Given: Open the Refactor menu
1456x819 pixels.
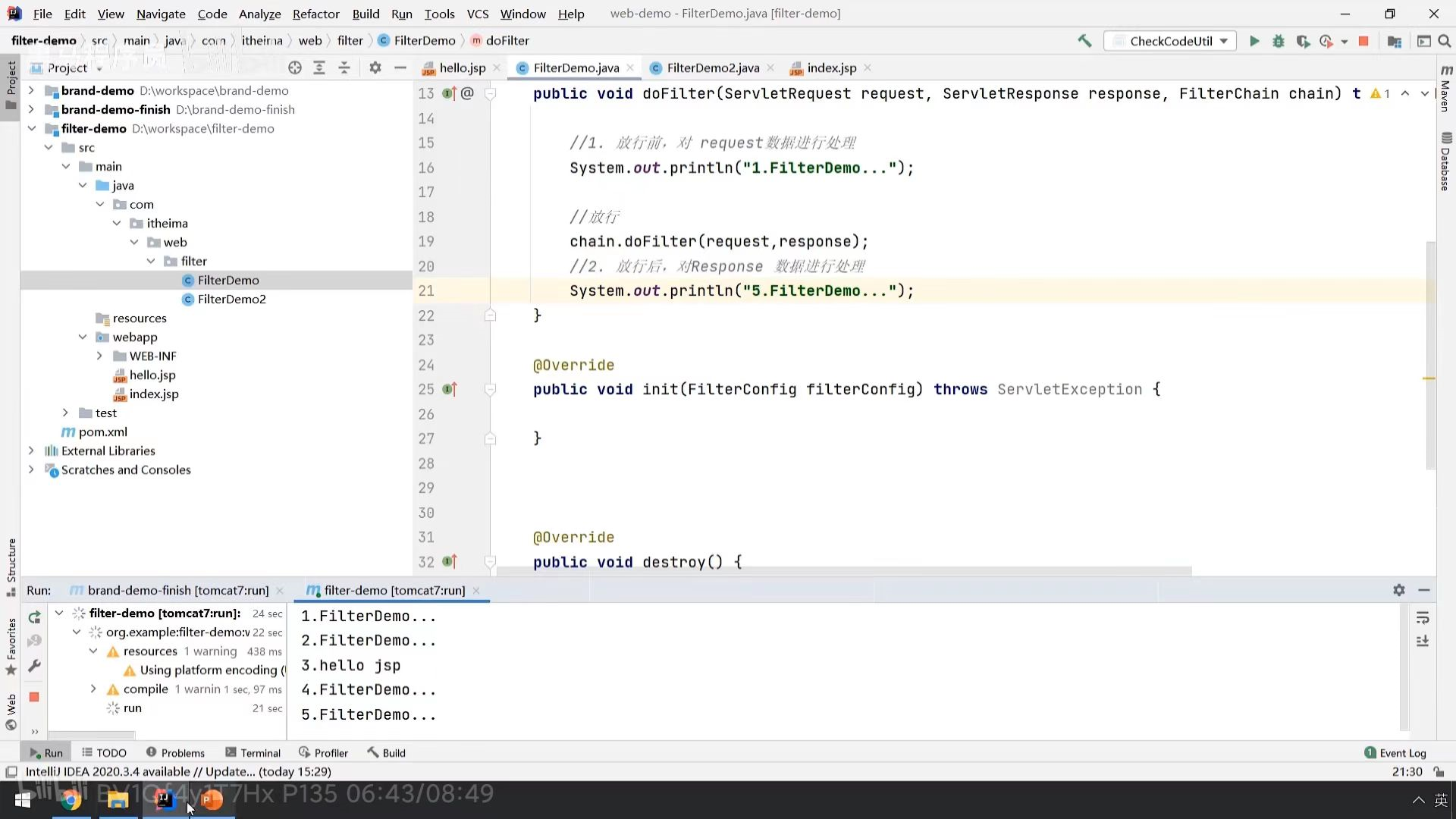Looking at the screenshot, I should (x=315, y=14).
